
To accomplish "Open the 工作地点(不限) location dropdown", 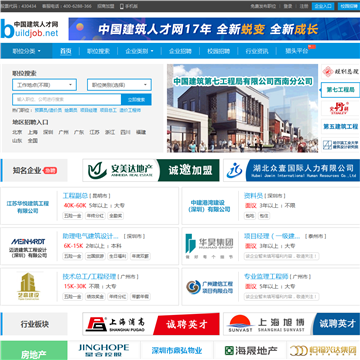I will (44, 85).
